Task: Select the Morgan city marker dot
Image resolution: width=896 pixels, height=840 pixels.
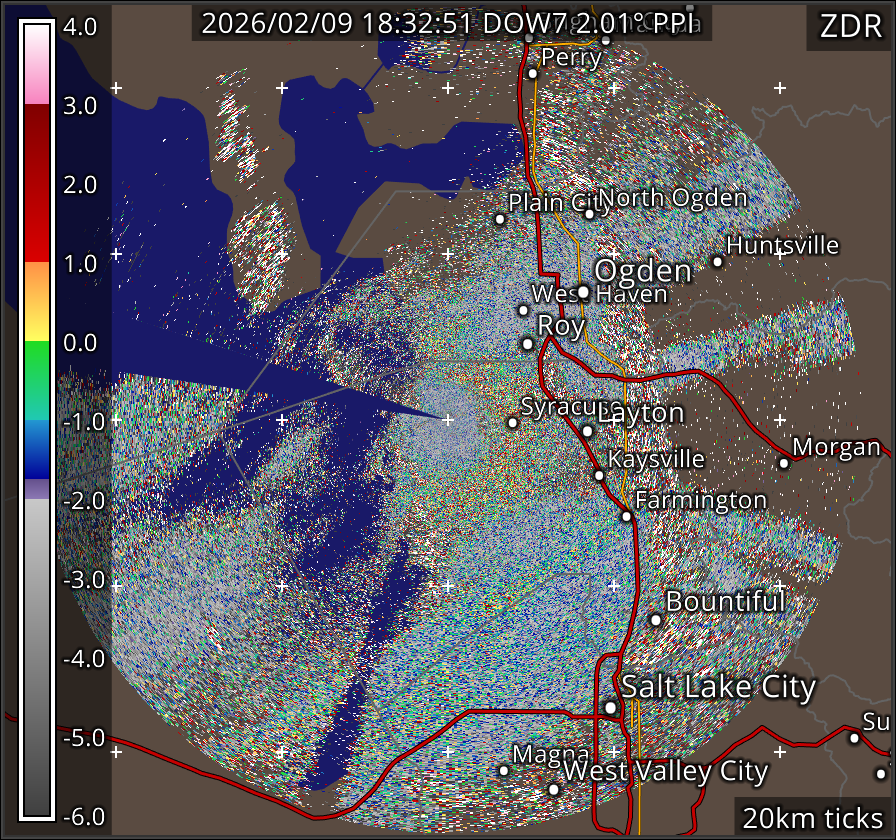Action: [784, 462]
